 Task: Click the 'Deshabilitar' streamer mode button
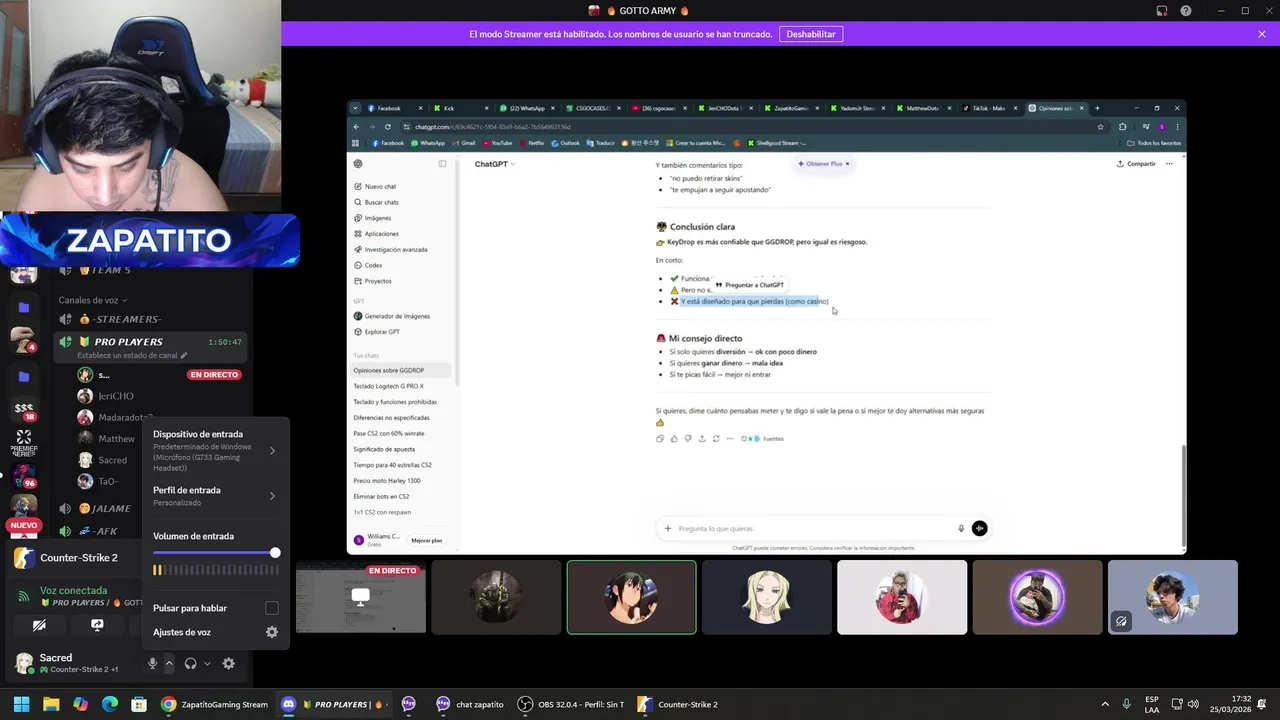811,34
